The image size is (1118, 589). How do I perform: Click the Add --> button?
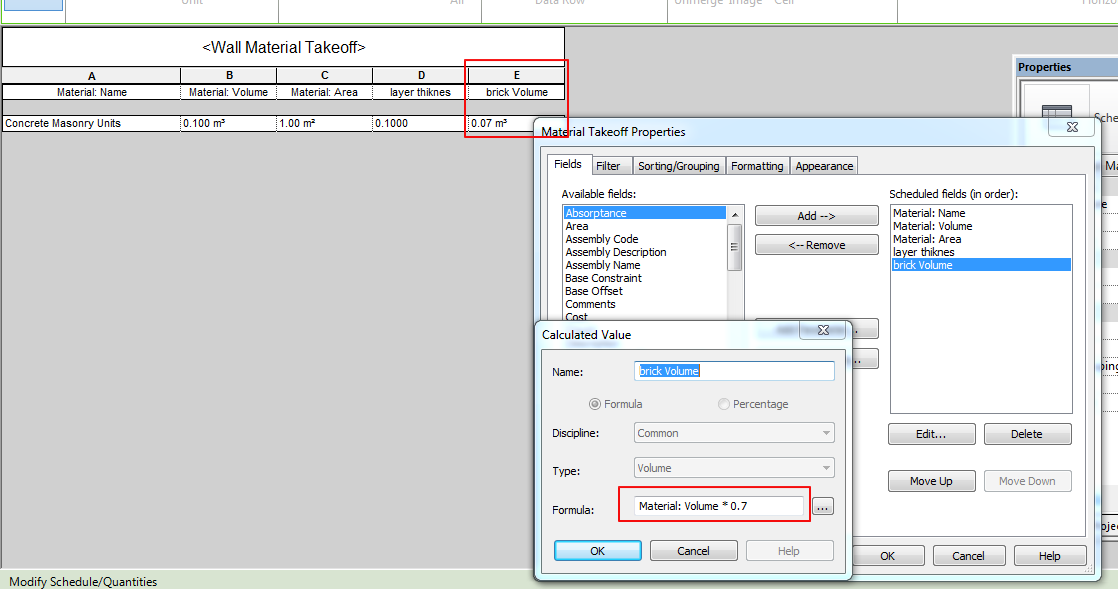click(818, 215)
